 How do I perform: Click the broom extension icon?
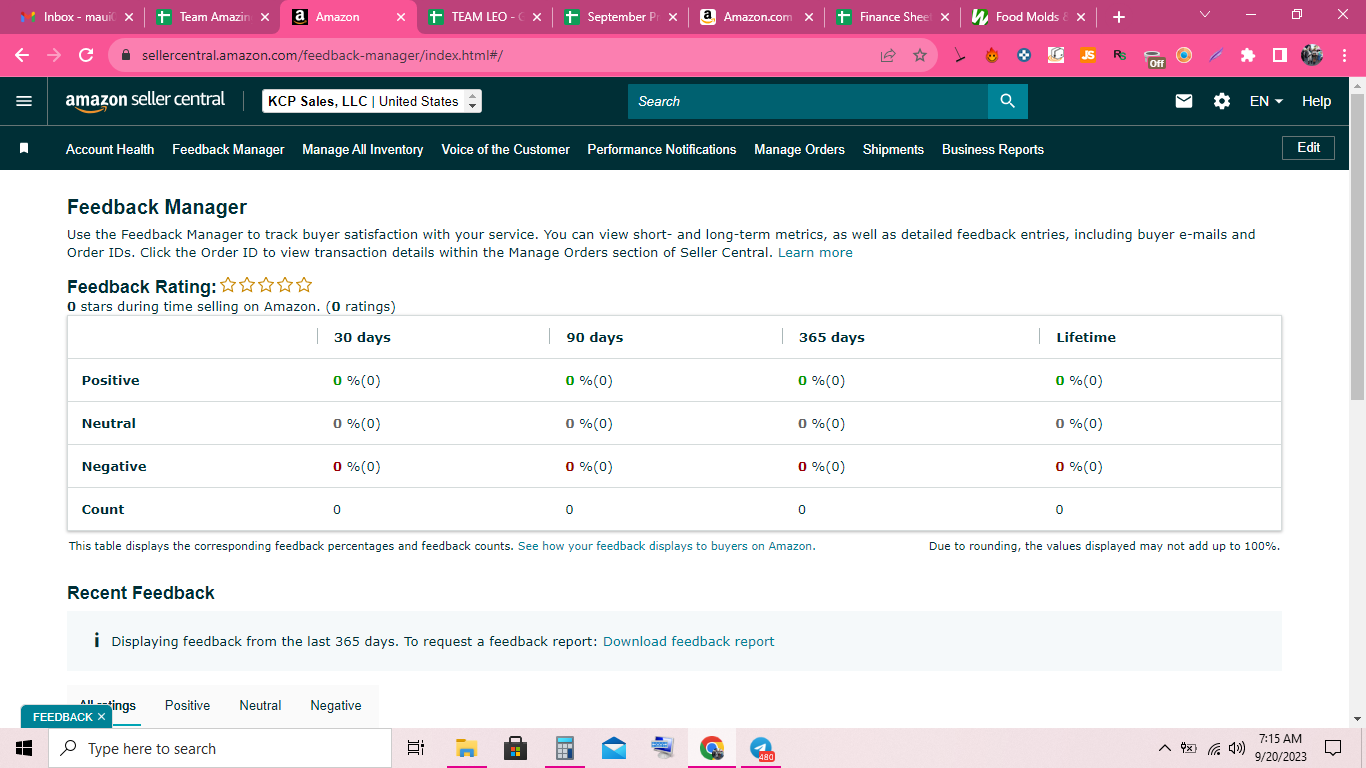point(960,55)
